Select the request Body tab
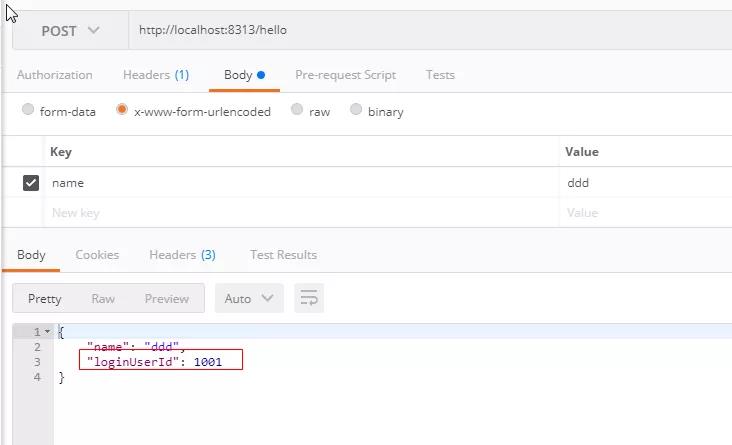This screenshot has height=445, width=732. (244, 75)
